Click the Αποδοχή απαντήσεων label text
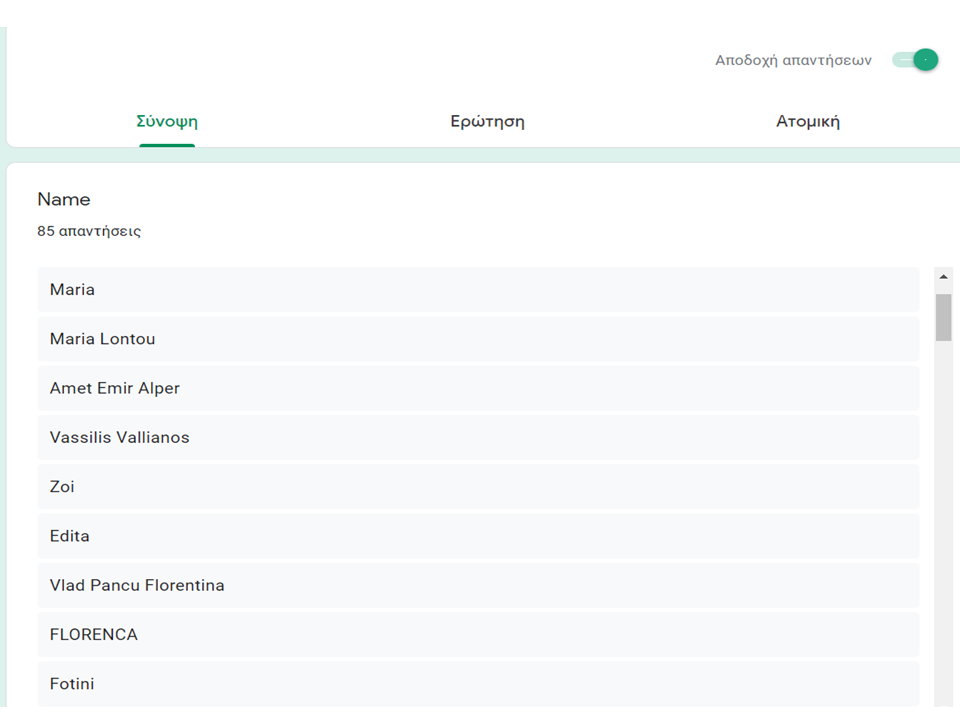Screen dimensions: 960x720 793,60
